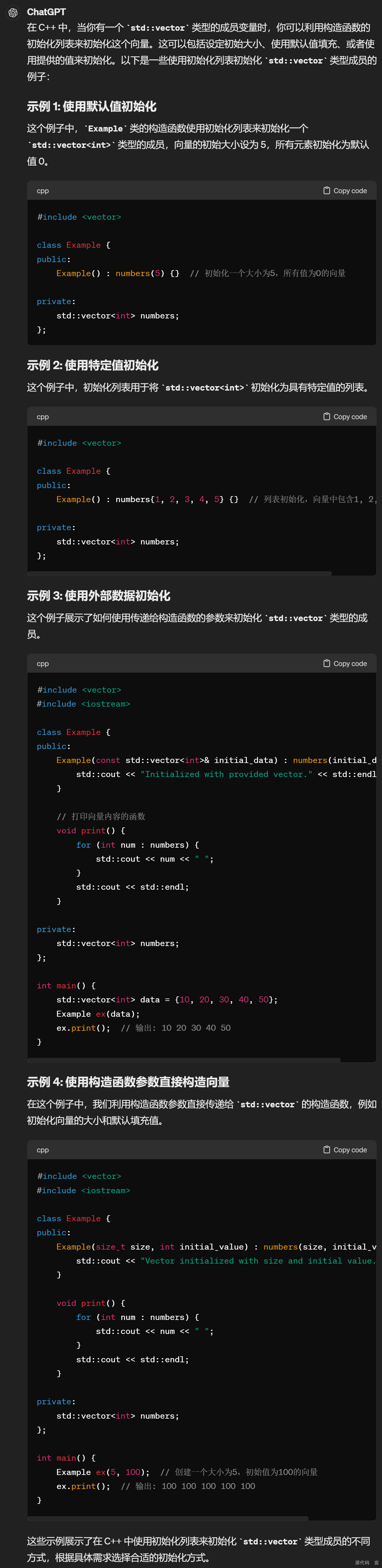
Task: Click the constructor line "Example(size_t size, int initial_value)"
Action: 153,1247
